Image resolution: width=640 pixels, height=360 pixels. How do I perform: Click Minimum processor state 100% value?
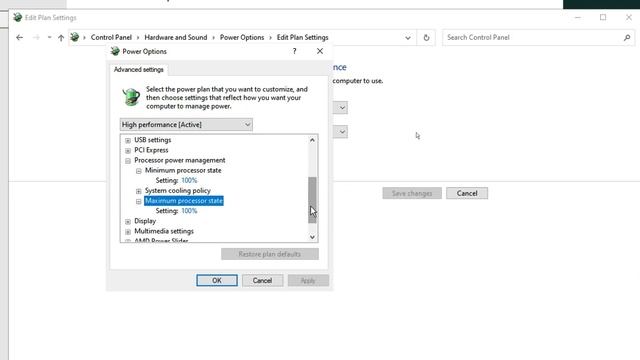189,180
